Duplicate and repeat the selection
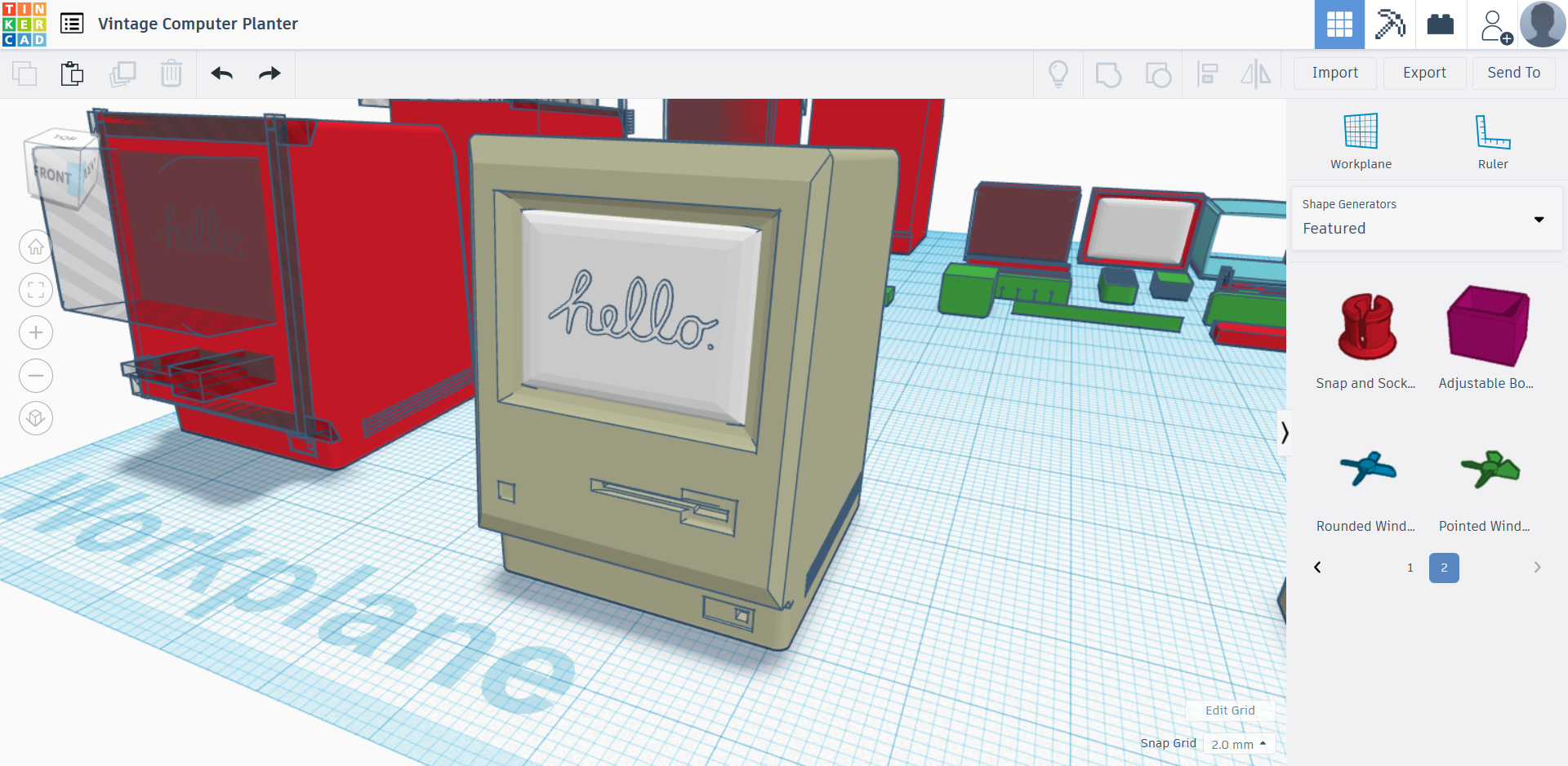1568x766 pixels. click(122, 73)
